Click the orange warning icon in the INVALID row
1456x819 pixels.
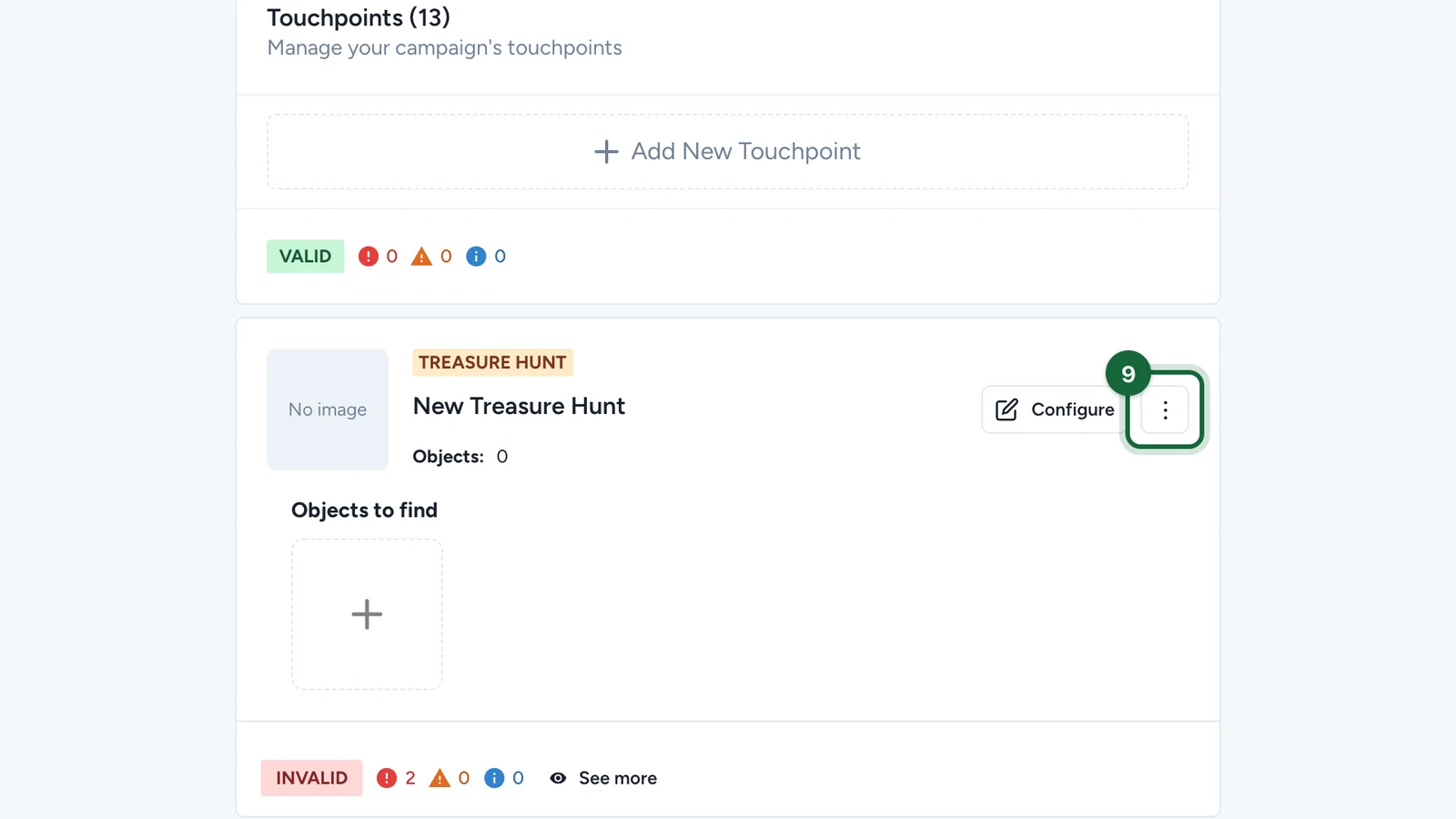coord(440,778)
